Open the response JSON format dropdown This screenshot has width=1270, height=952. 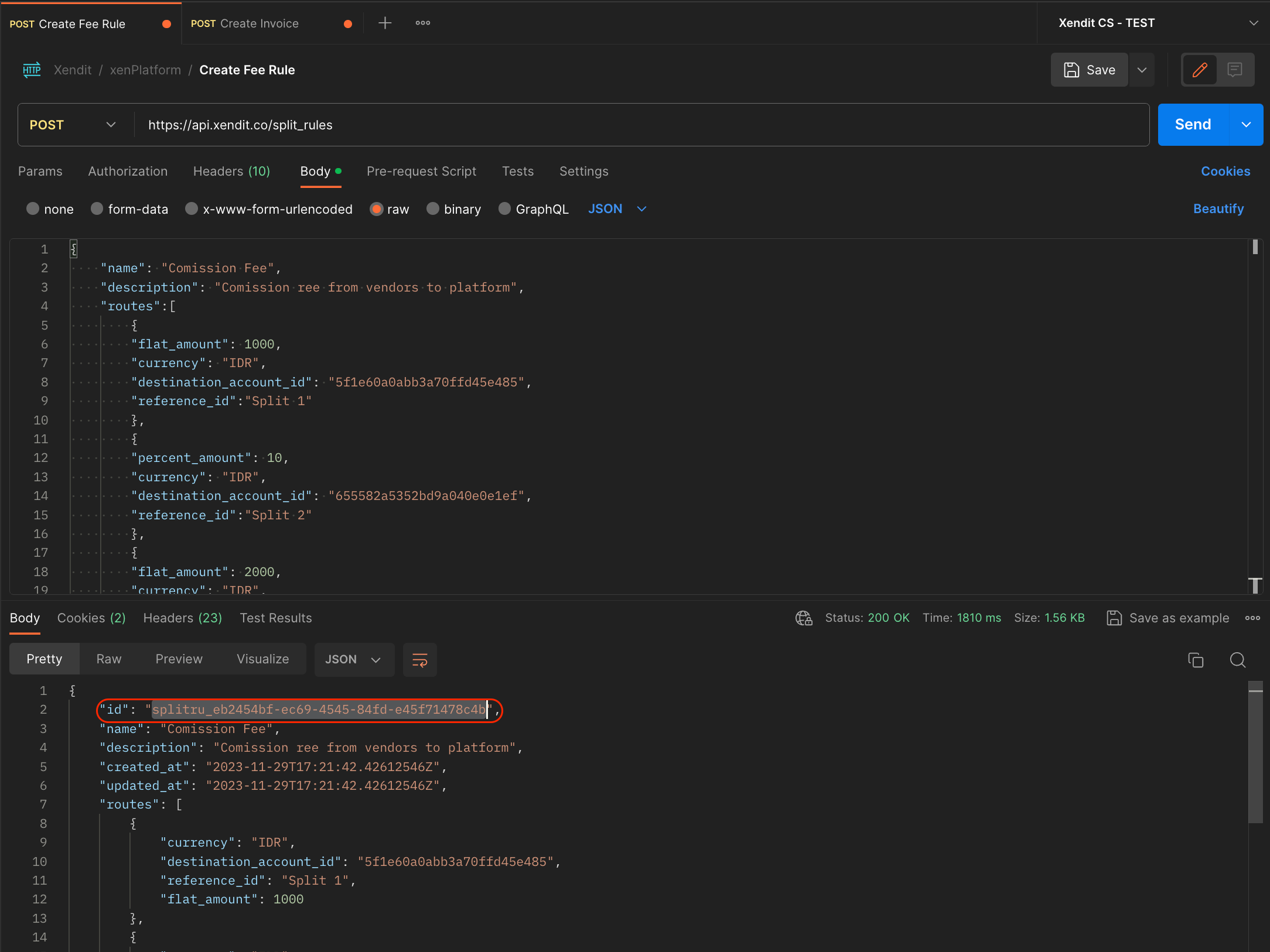point(354,659)
